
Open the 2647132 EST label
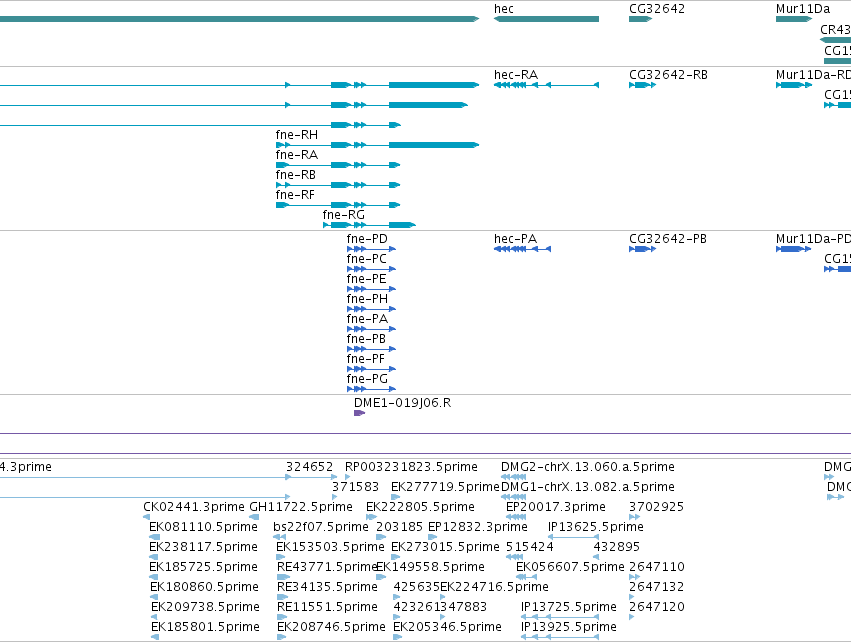657,587
